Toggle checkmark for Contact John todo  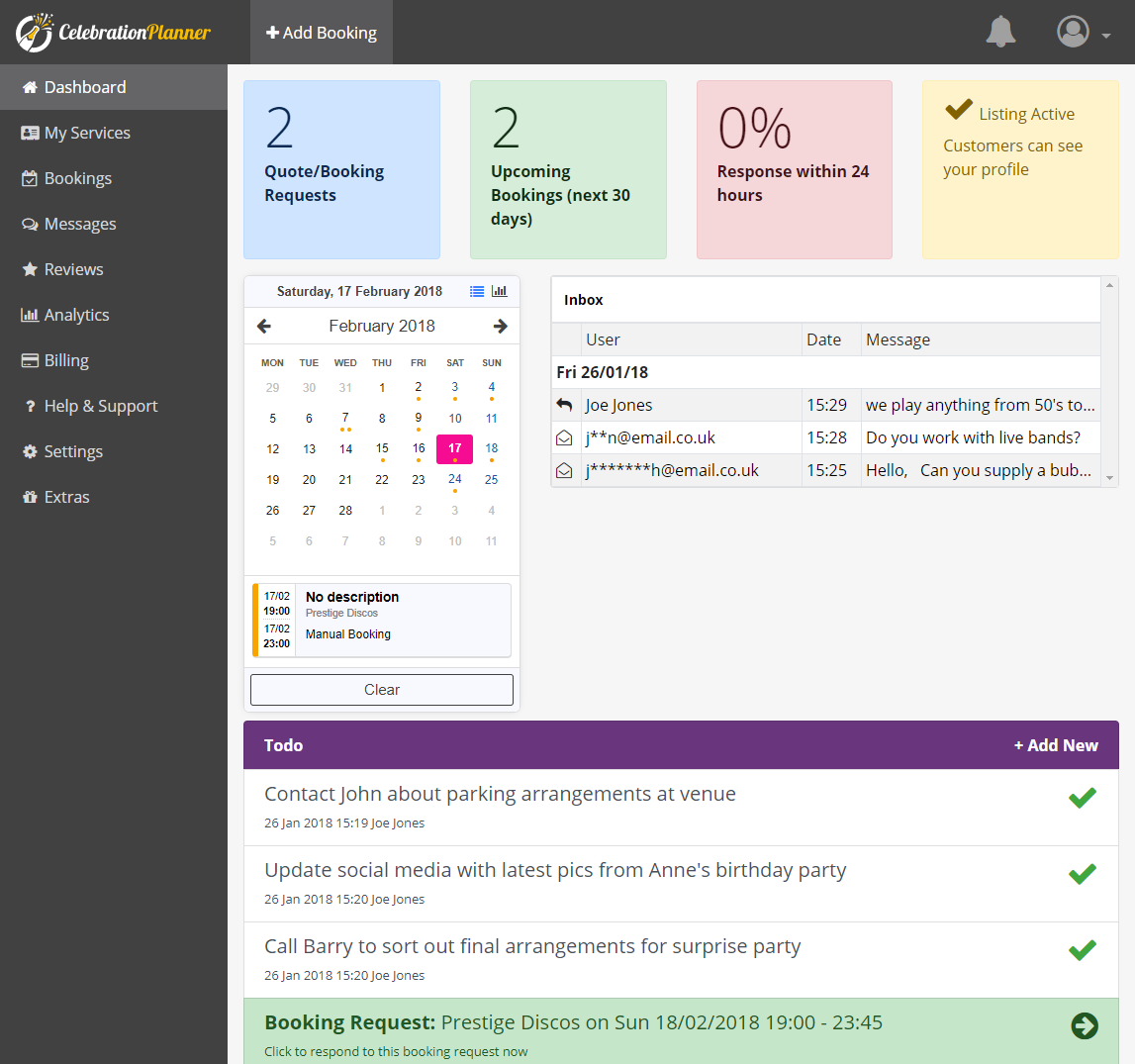tap(1083, 798)
